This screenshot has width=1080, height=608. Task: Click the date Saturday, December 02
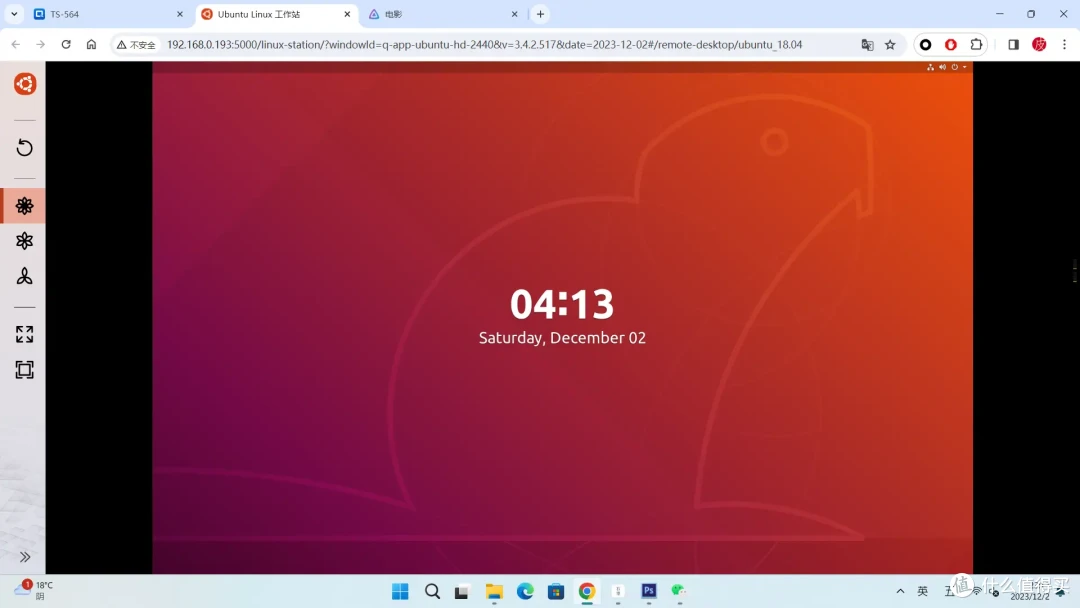tap(562, 337)
